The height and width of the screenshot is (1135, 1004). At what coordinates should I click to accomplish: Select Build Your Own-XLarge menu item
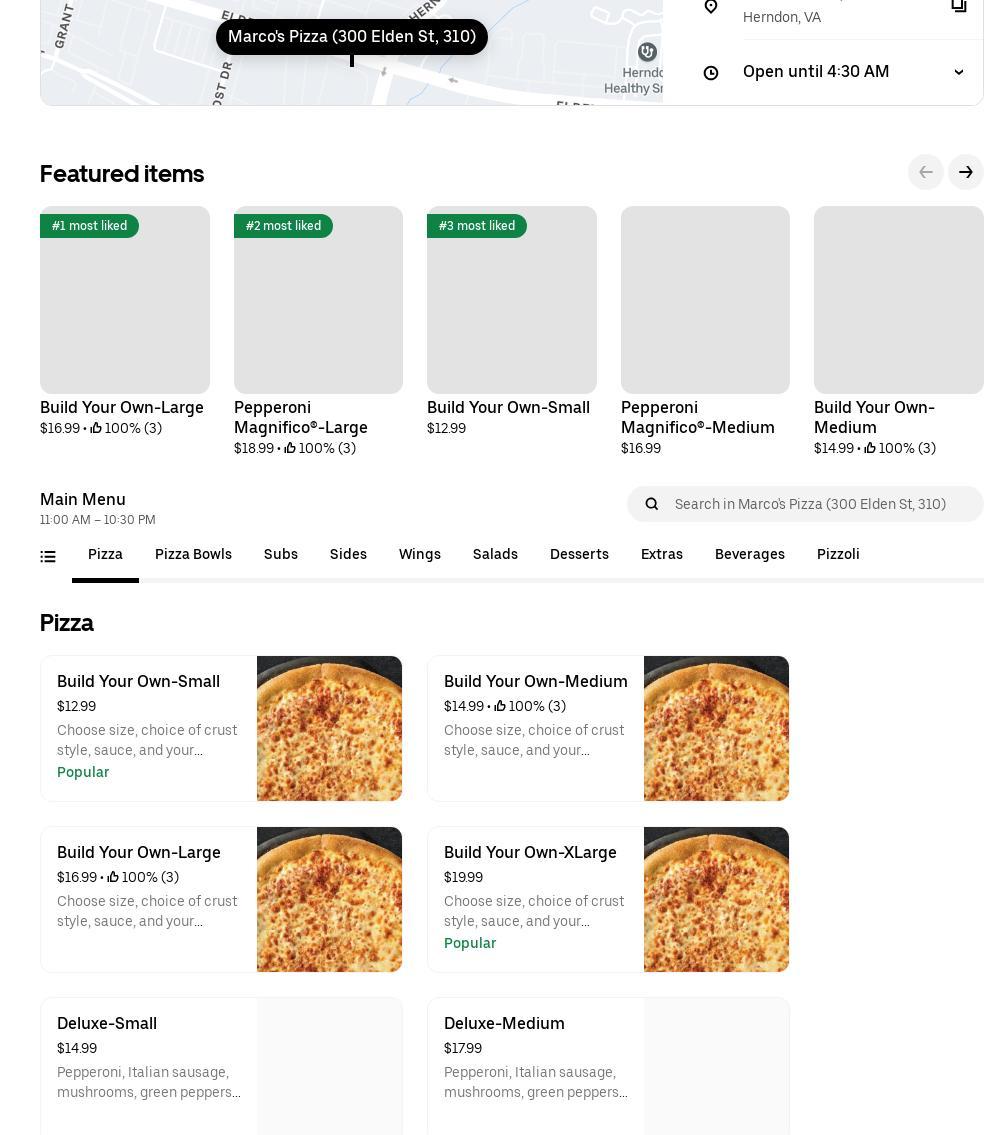click(535, 899)
